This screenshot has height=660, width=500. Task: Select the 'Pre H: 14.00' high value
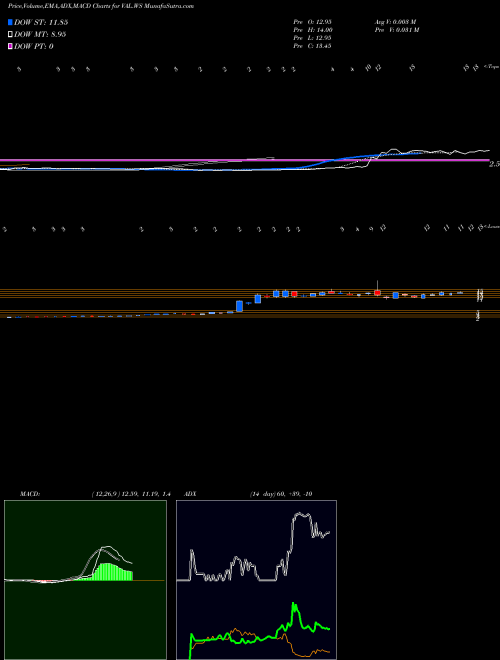313,29
